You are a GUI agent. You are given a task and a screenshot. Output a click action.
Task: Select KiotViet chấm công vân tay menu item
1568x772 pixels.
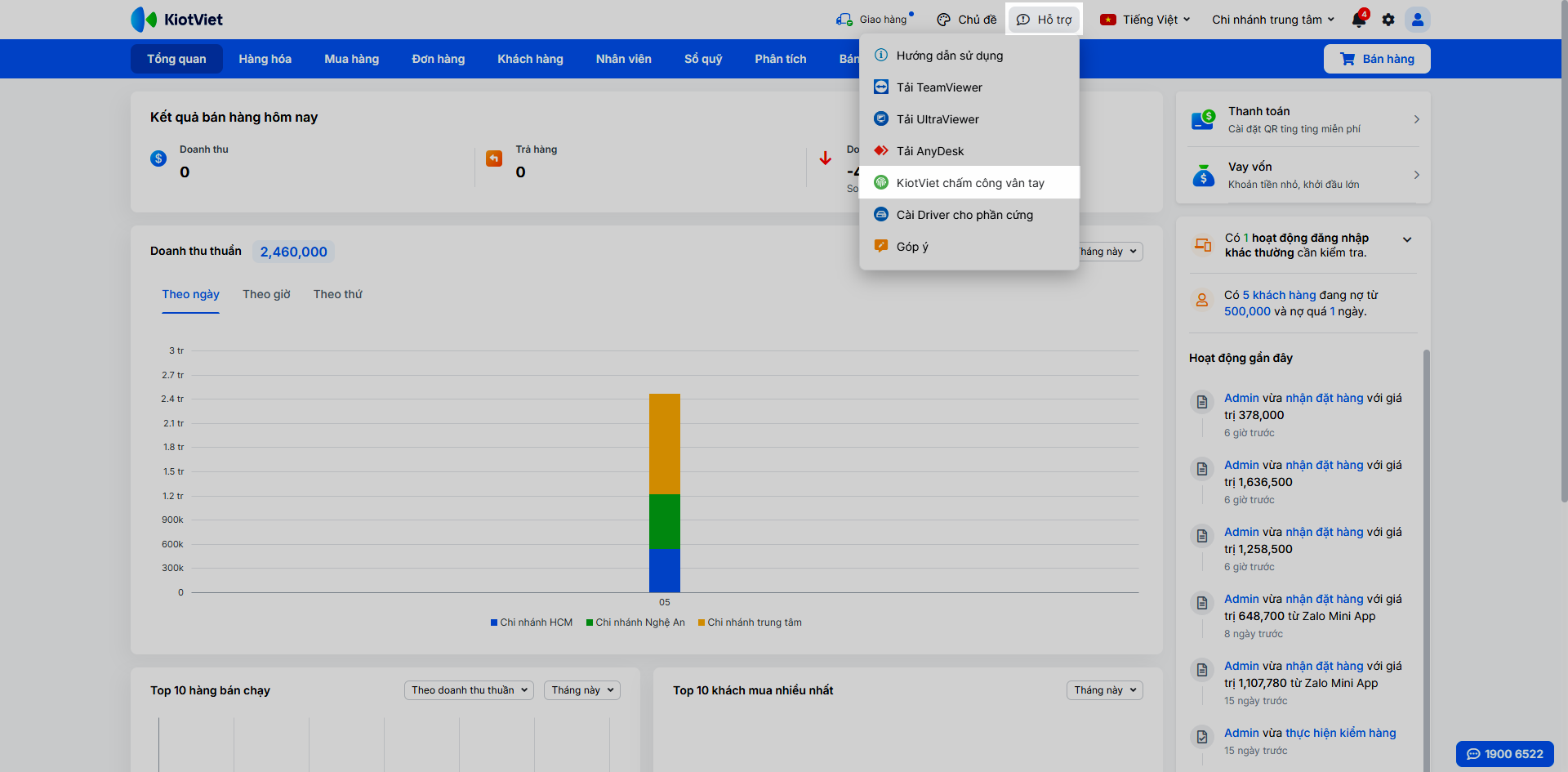coord(969,183)
